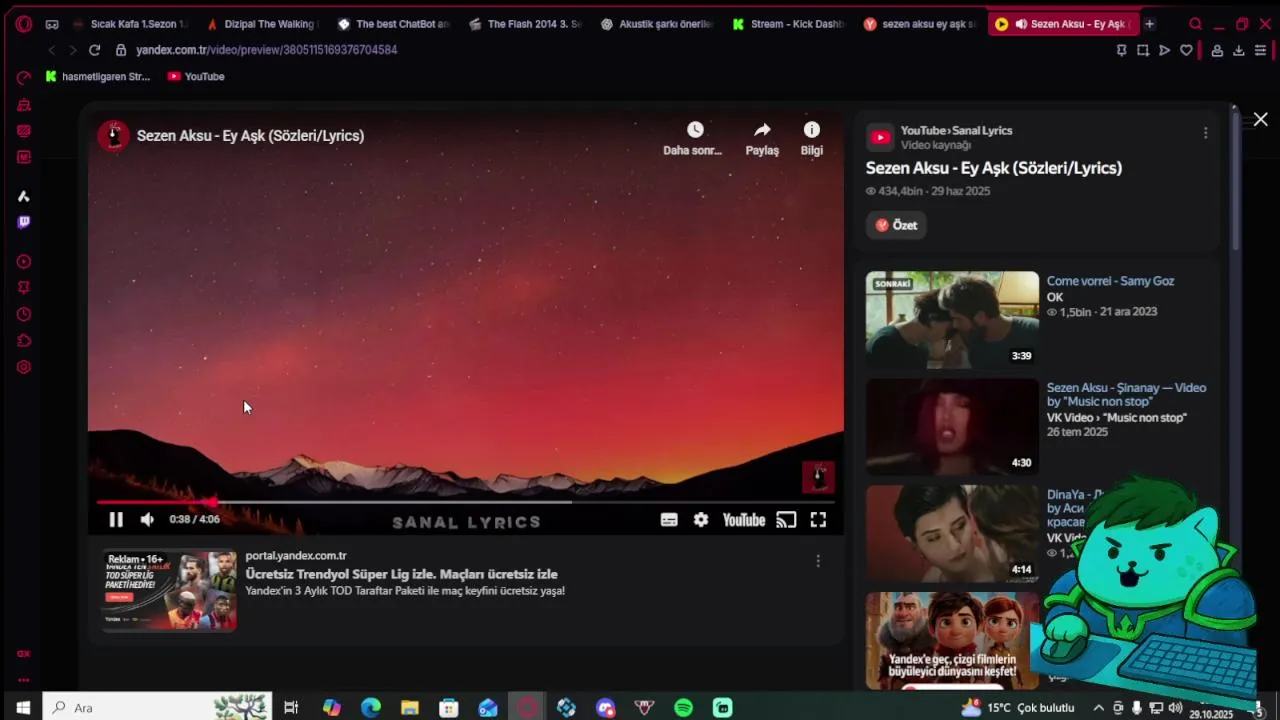Switch to sezen aksu ey aşk search tab
Viewport: 1280px width, 720px height.
tap(921, 24)
